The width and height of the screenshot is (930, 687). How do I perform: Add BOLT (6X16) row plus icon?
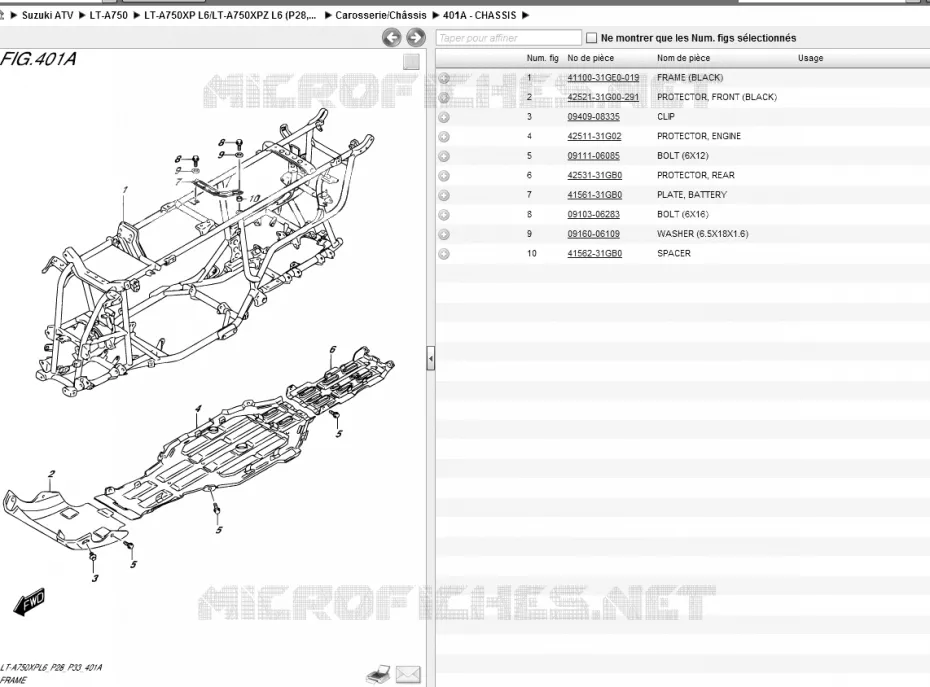coord(444,215)
